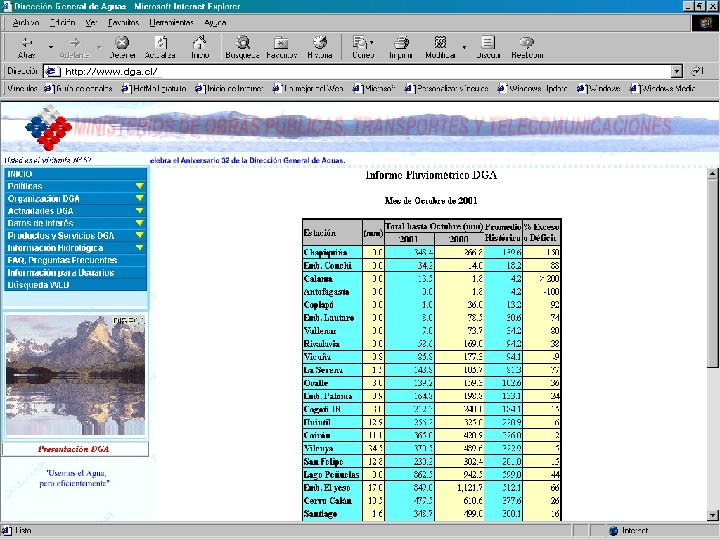Open the Windows Media links shortcut
The height and width of the screenshot is (540, 720).
[663, 88]
